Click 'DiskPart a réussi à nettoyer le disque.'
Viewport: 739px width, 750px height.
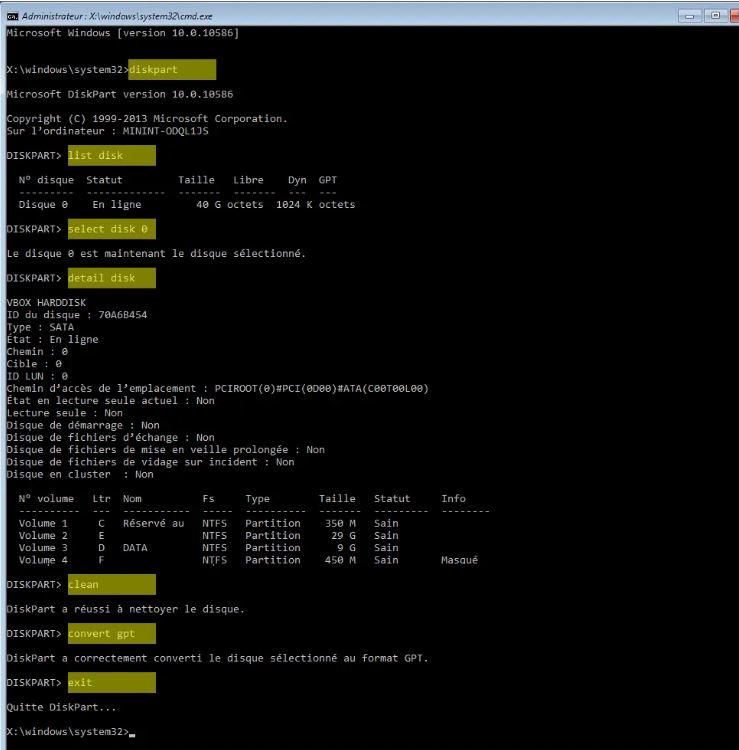(126, 609)
